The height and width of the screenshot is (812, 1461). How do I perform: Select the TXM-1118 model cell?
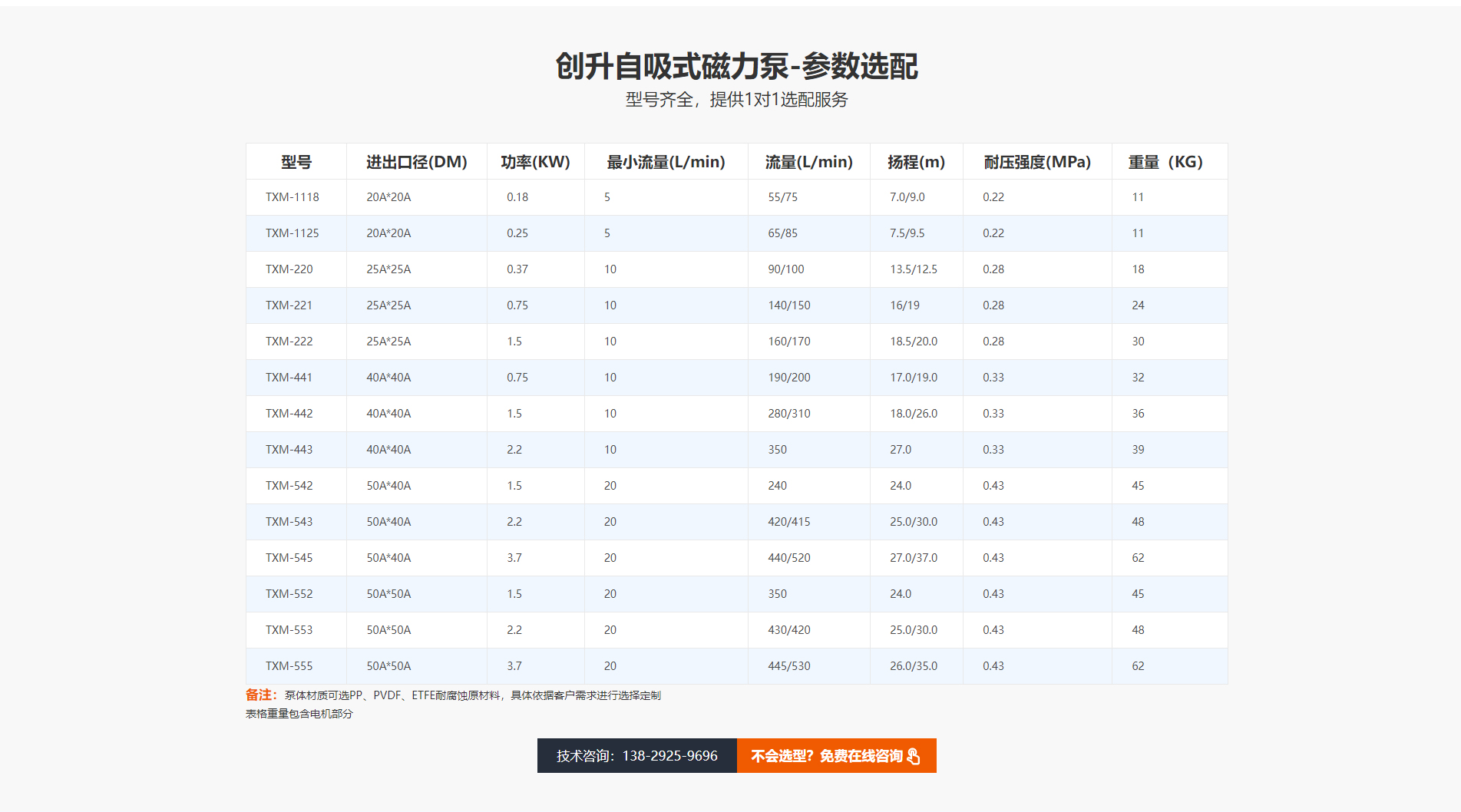click(293, 197)
